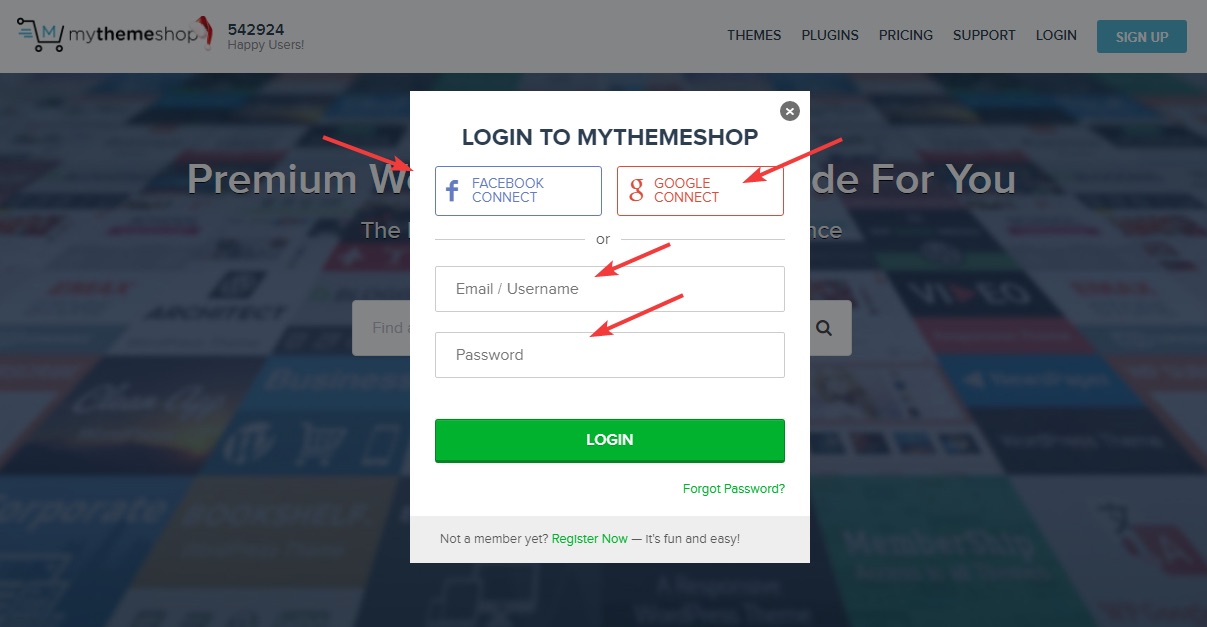1207x627 pixels.
Task: Click the Google "g" icon
Action: pos(636,191)
